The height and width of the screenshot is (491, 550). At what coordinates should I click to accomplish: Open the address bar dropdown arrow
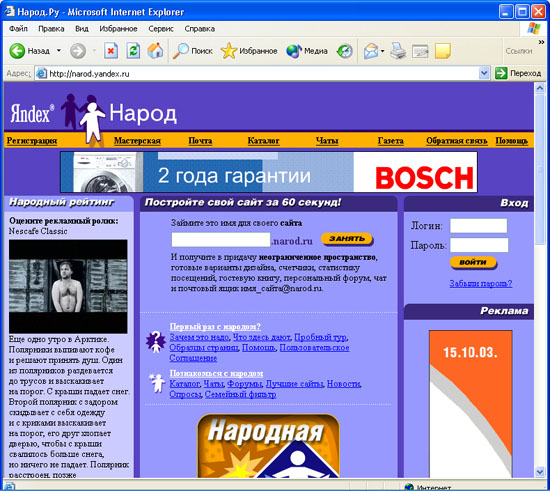pos(484,73)
